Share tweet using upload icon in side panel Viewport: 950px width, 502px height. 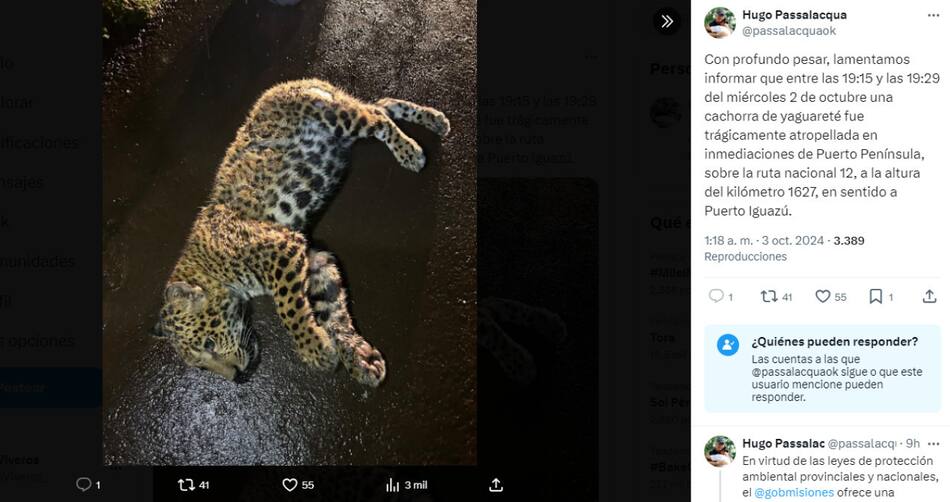929,296
